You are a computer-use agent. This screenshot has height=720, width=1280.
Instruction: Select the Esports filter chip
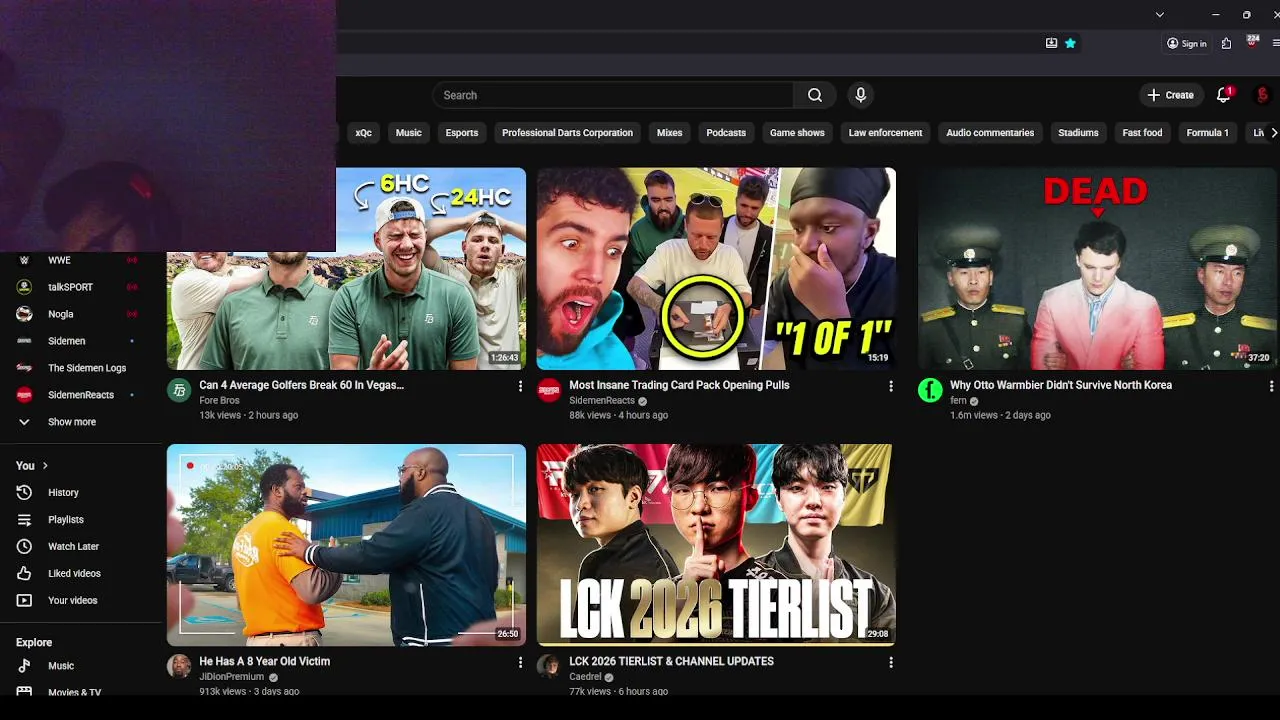tap(462, 132)
